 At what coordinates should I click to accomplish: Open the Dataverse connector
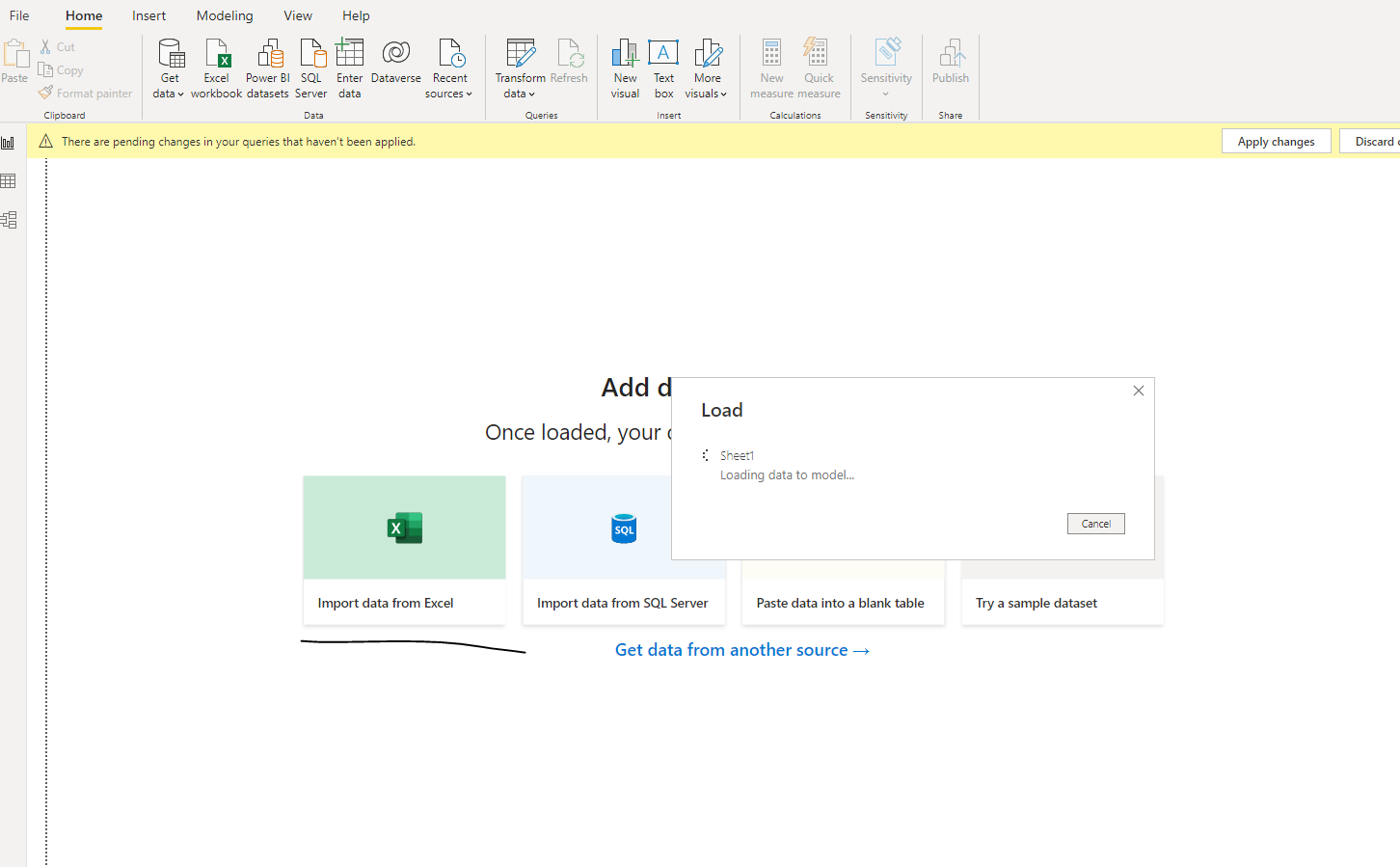point(396,62)
